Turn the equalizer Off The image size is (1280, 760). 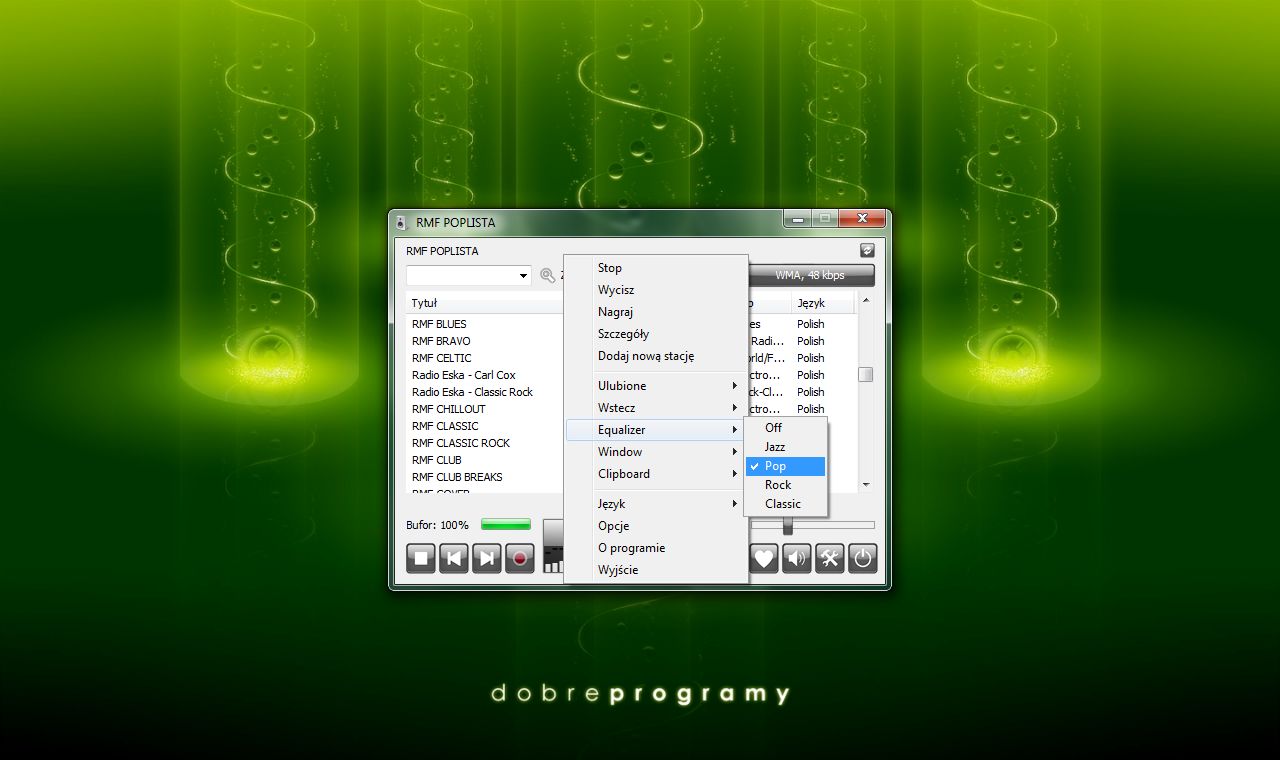pos(786,428)
